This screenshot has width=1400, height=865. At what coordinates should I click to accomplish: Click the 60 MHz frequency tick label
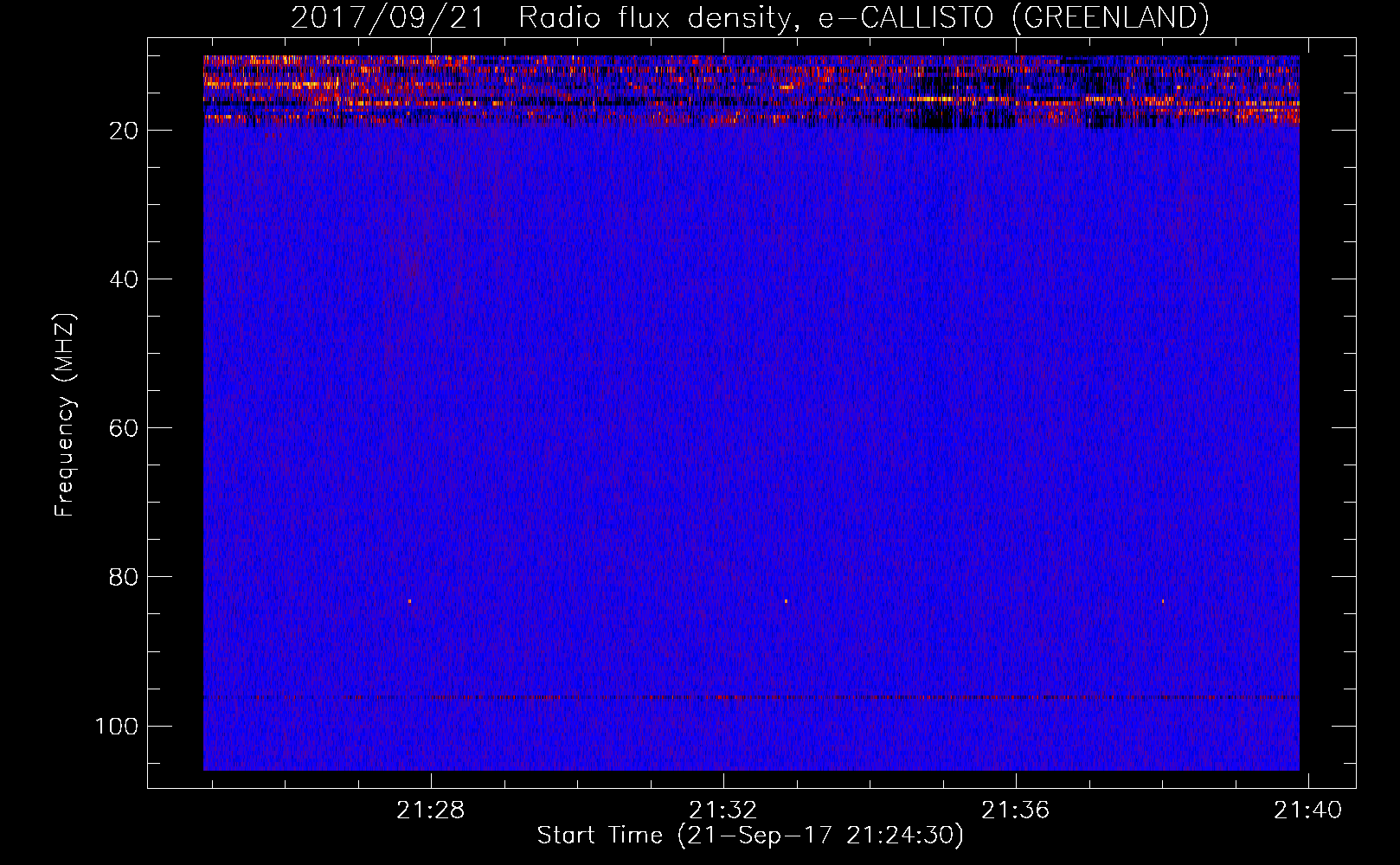124,428
